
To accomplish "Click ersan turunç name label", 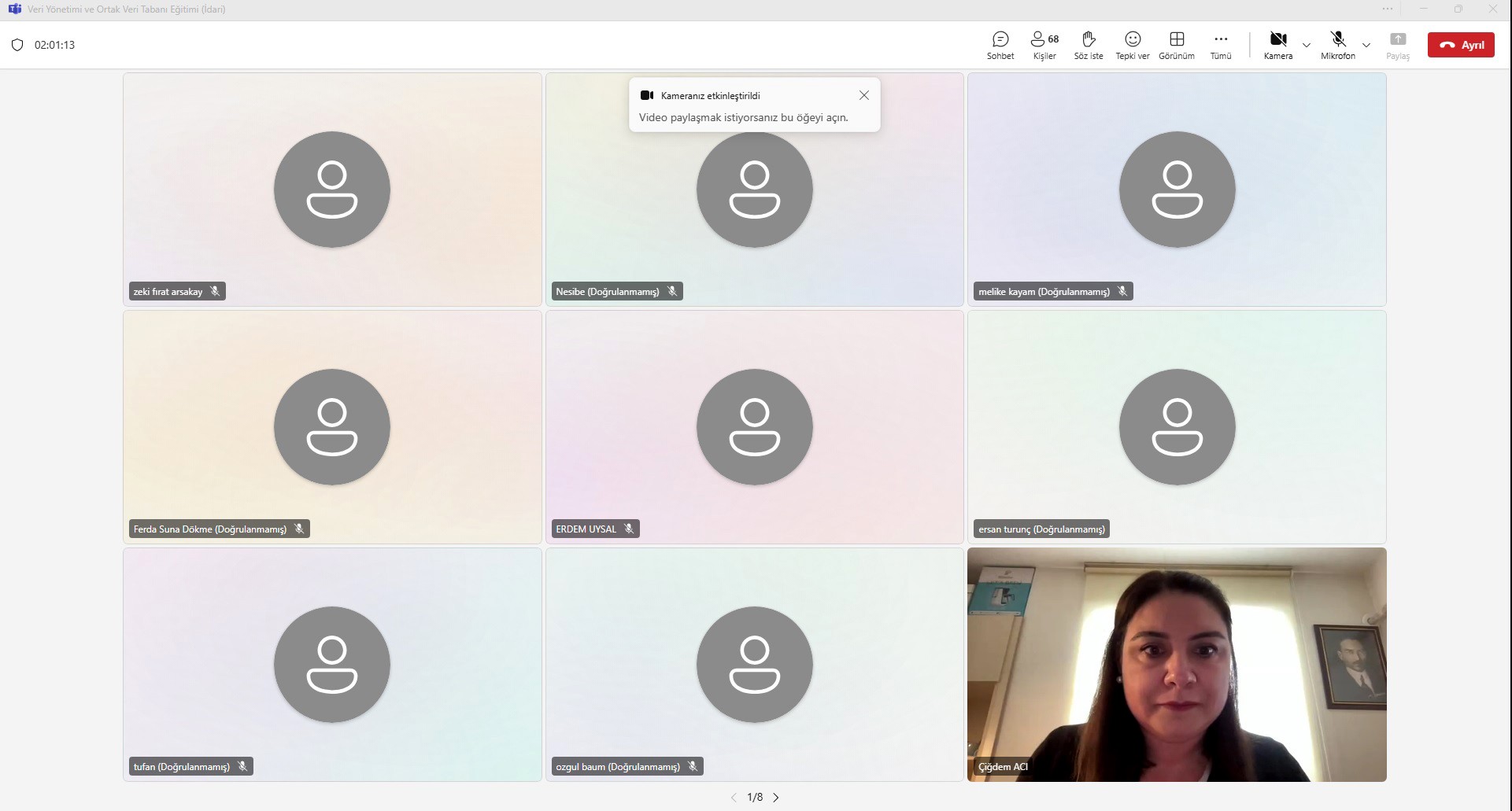I will 1041,529.
